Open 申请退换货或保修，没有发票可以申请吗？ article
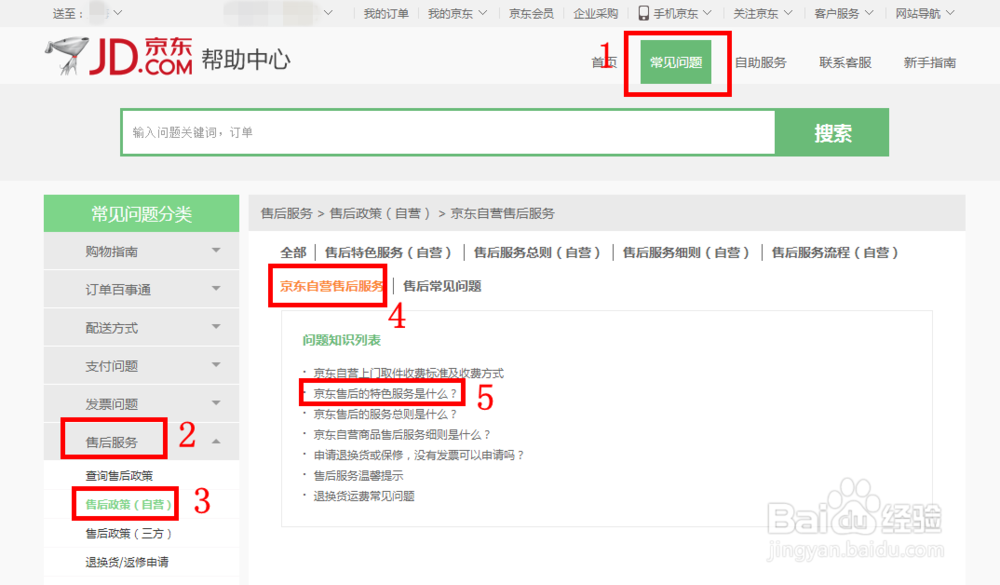Viewport: 1000px width, 585px height. 419,455
